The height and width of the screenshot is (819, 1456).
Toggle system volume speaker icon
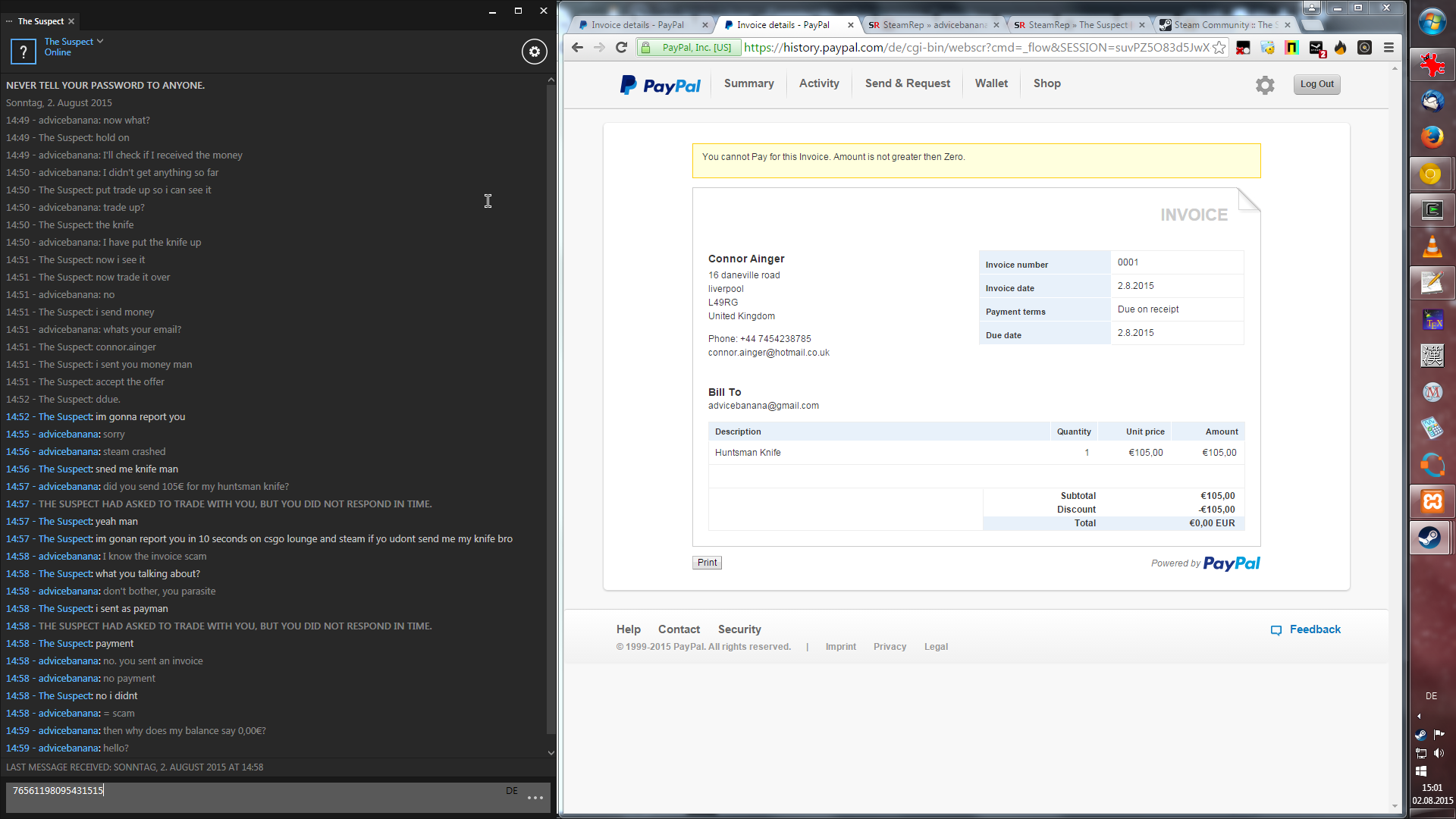click(x=1439, y=753)
